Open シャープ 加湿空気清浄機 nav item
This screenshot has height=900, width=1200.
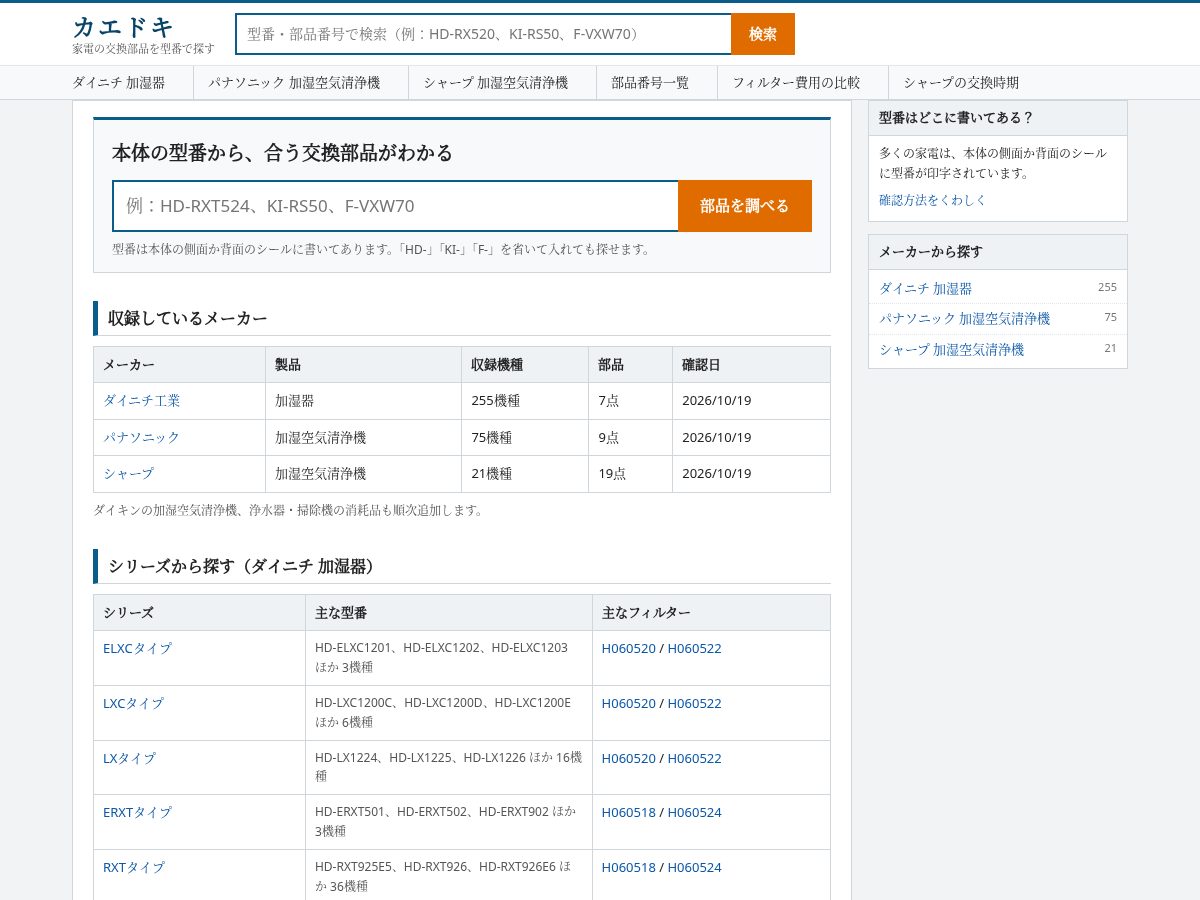495,83
